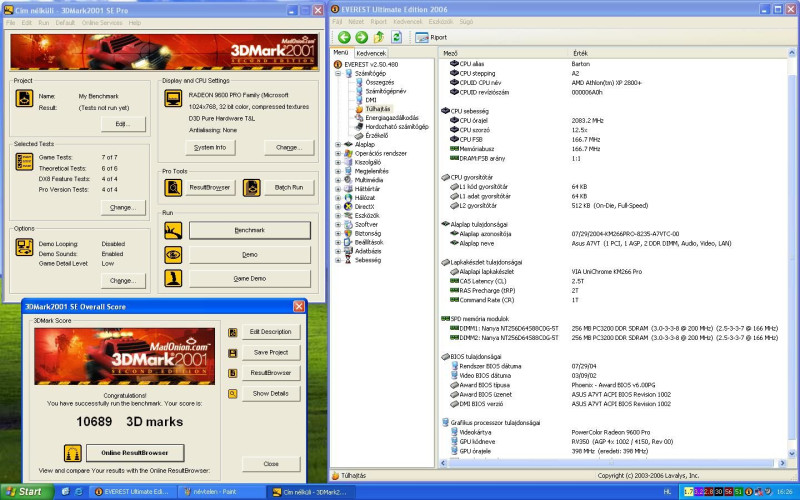Click the EVEREST horizontal scrollbar right arrow

pos(783,463)
